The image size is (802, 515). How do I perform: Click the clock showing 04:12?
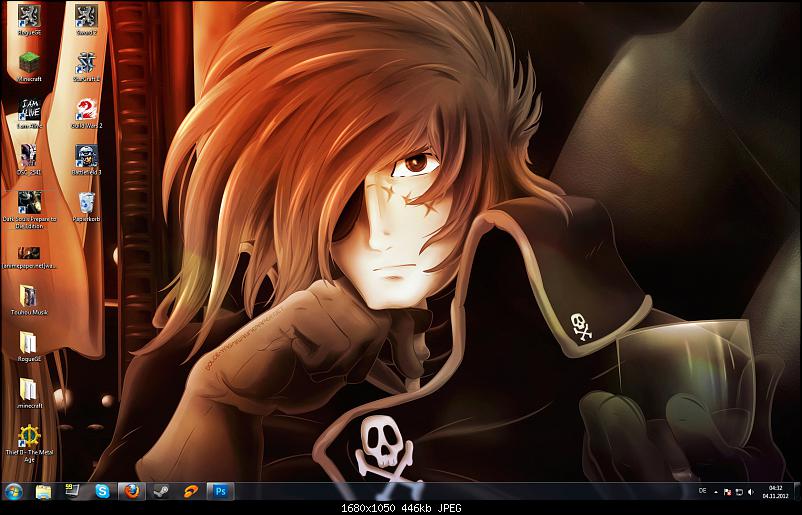click(x=776, y=491)
